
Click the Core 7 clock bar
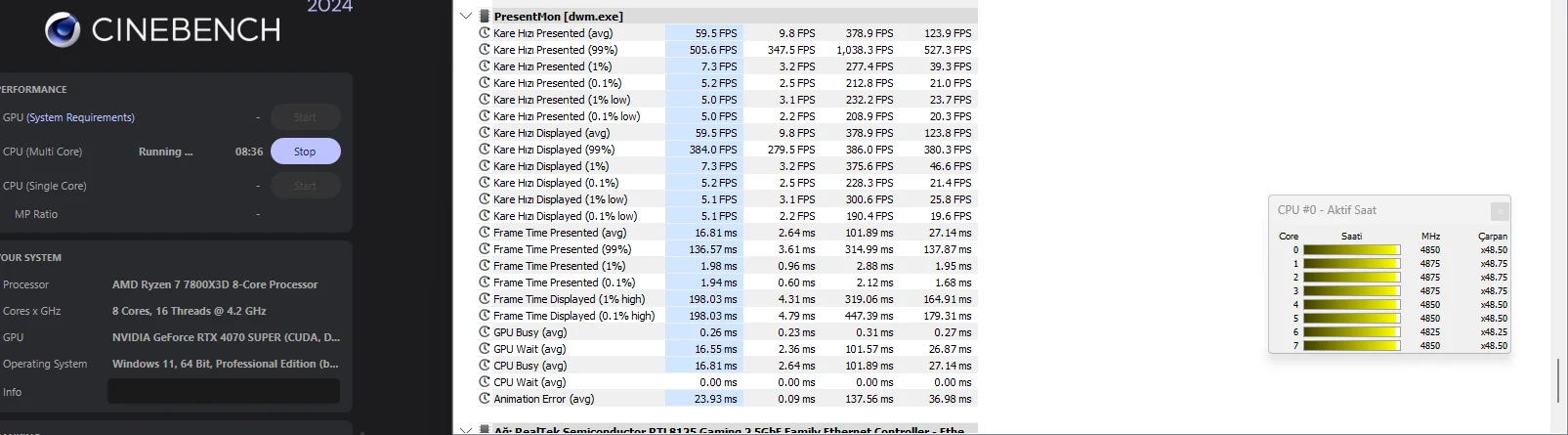click(x=1351, y=346)
